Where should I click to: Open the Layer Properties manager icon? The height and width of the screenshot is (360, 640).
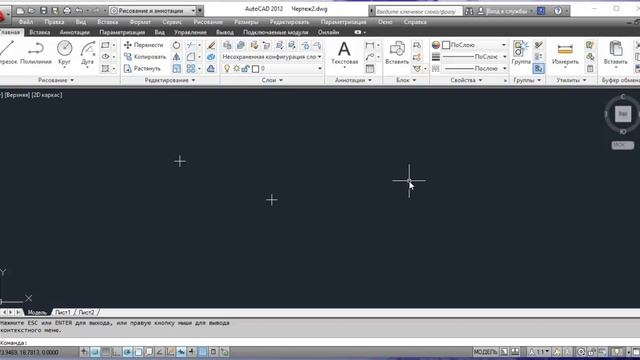pos(227,45)
